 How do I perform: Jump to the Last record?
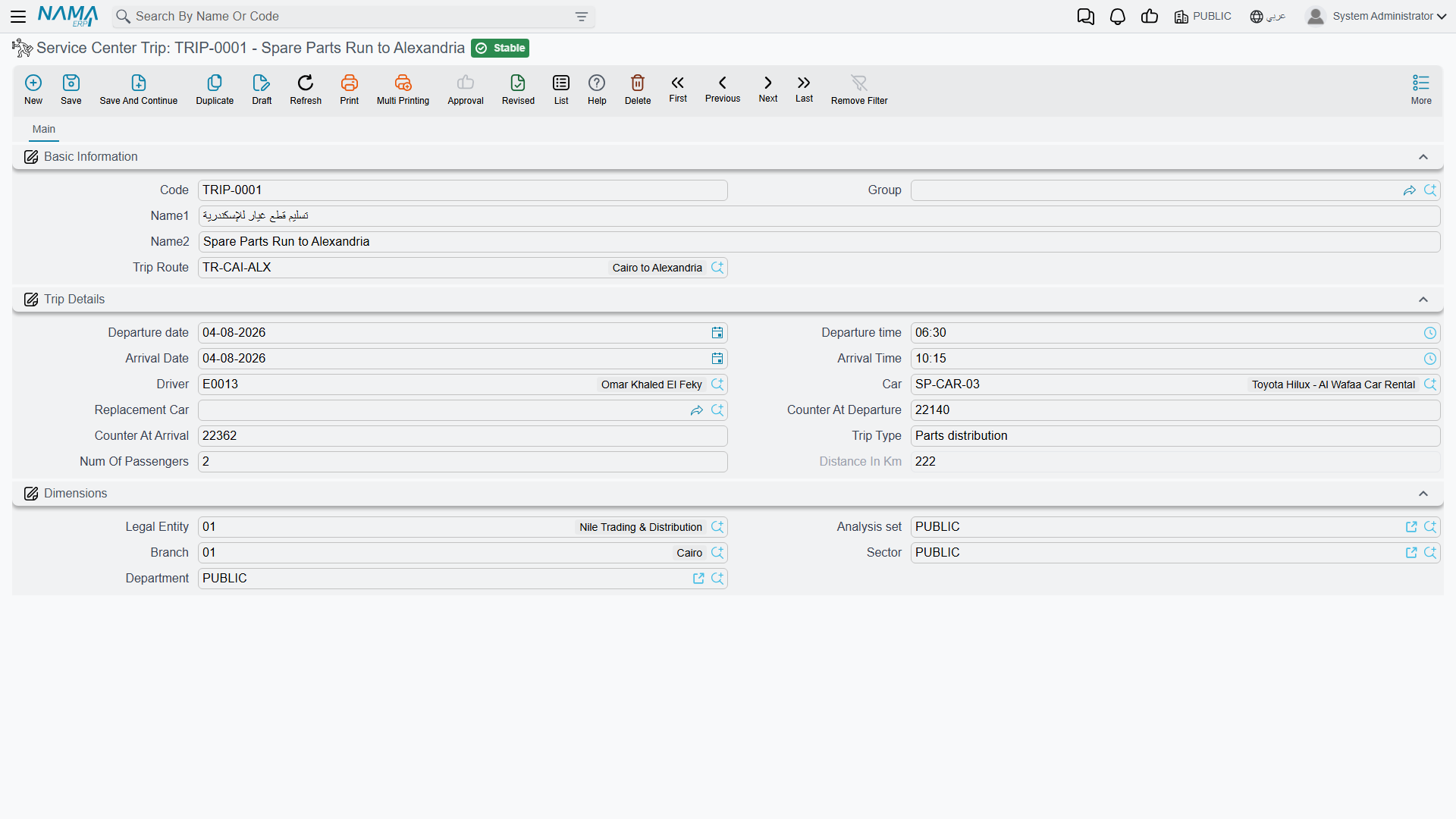pyautogui.click(x=804, y=89)
